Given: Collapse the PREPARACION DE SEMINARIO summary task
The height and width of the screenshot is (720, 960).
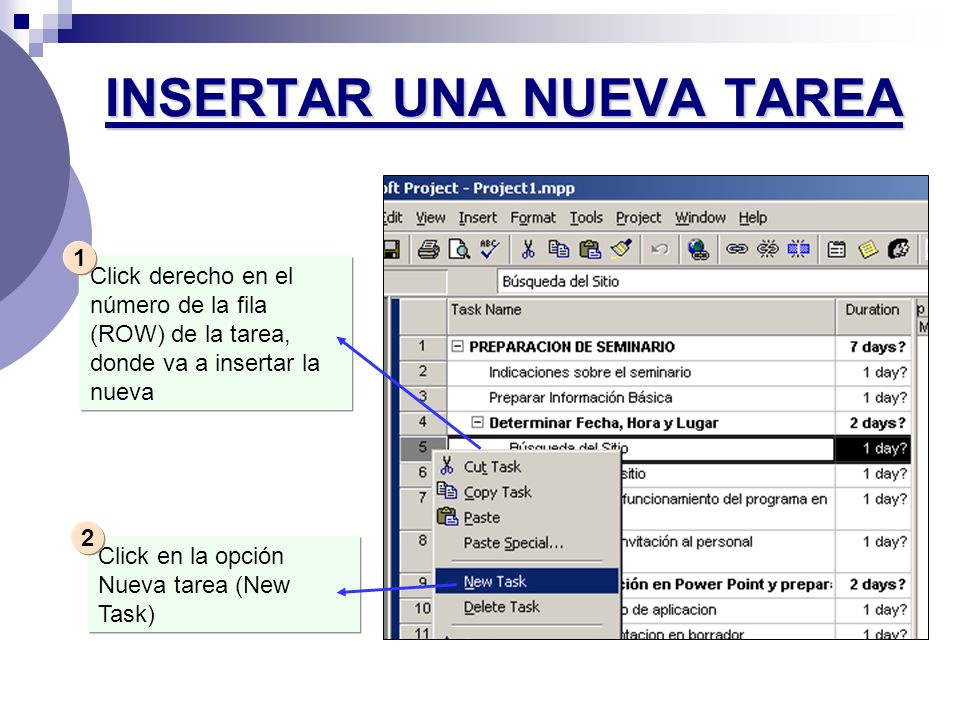Looking at the screenshot, I should pos(457,347).
